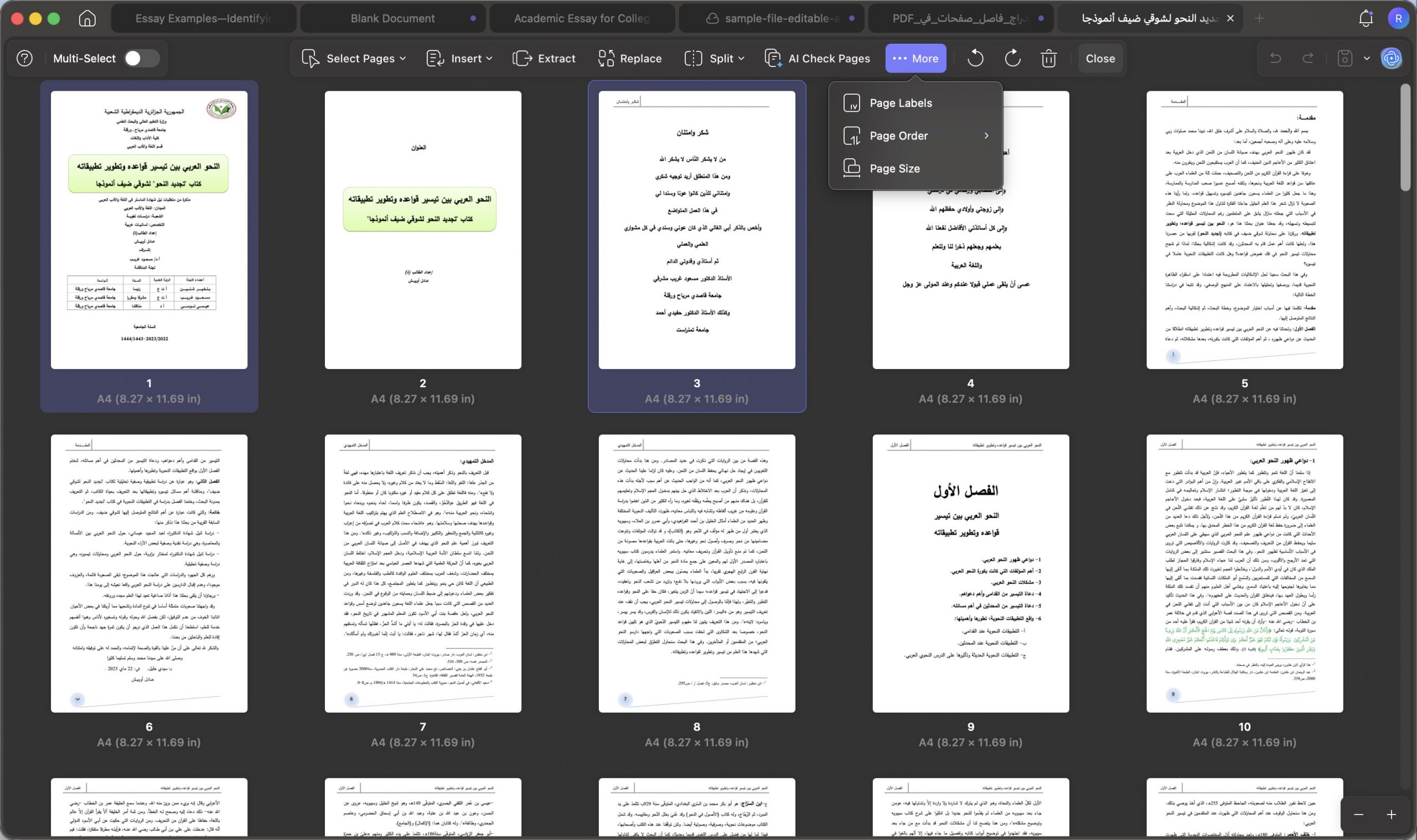Image resolution: width=1417 pixels, height=840 pixels.
Task: Expand the save options chevron
Action: click(x=1367, y=58)
